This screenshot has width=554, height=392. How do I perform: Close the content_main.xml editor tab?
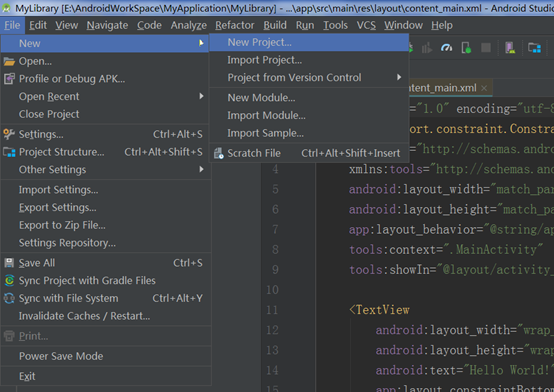484,88
